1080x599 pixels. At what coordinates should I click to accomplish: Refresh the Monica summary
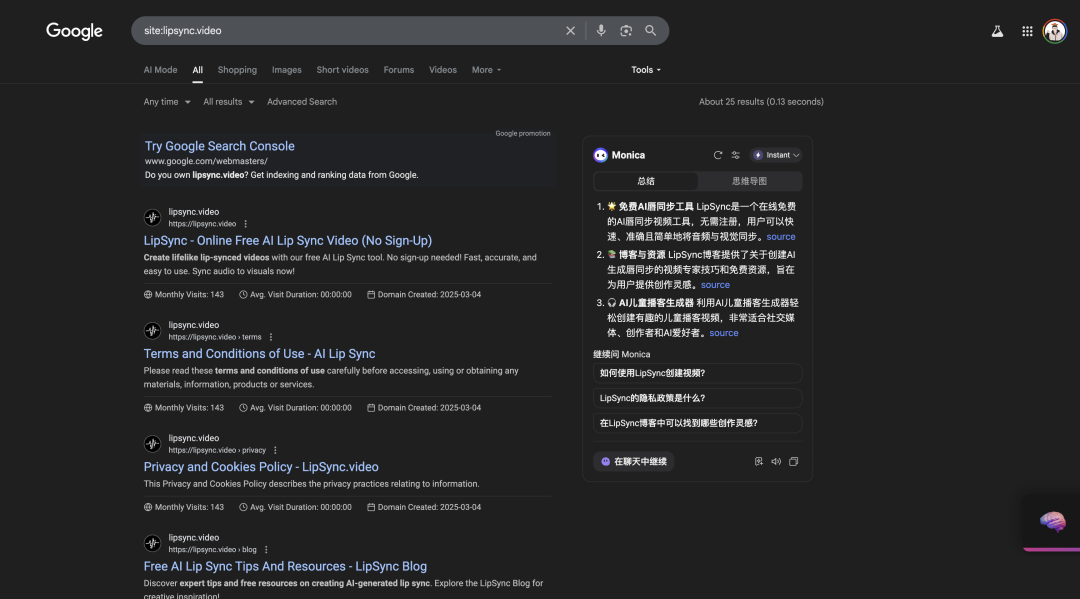718,155
